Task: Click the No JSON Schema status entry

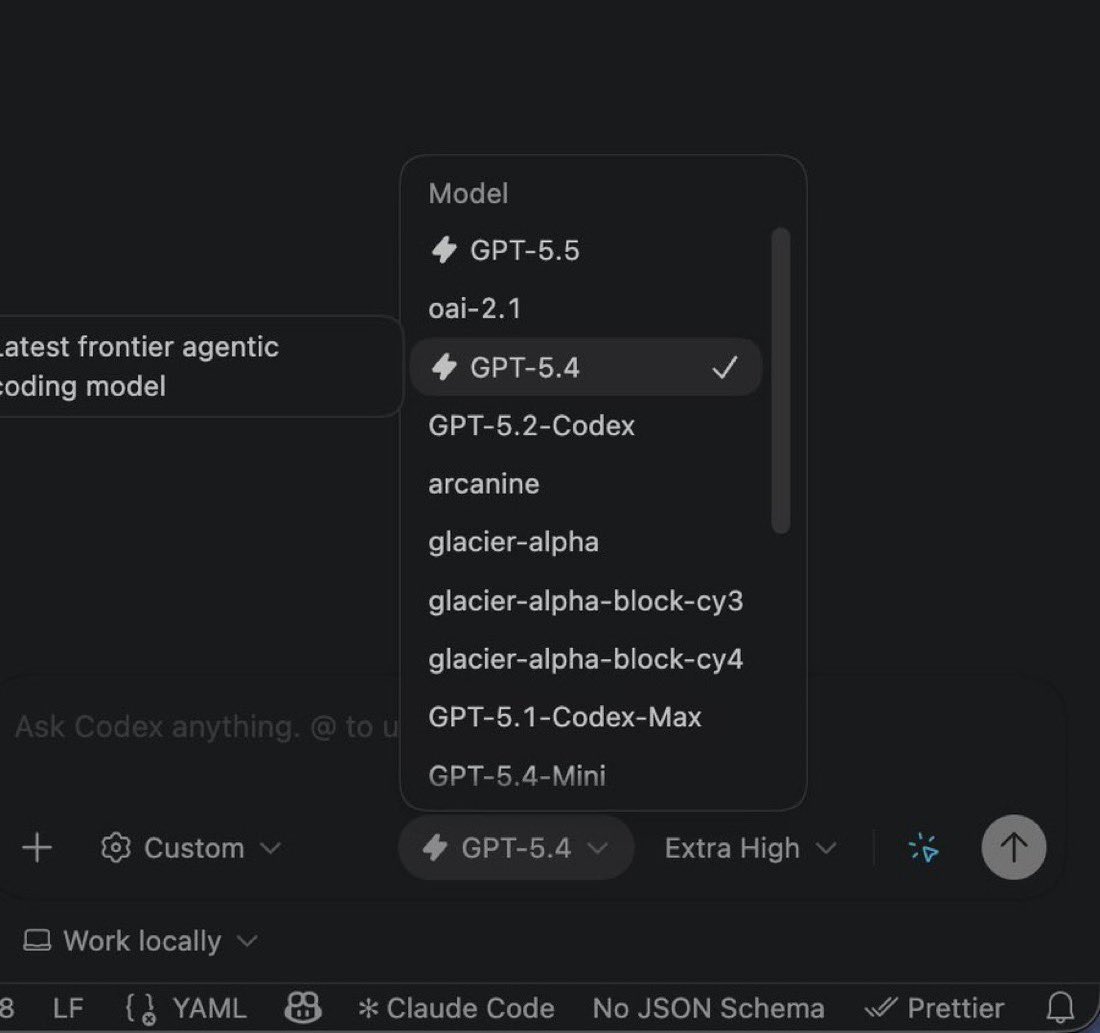Action: click(x=709, y=1008)
